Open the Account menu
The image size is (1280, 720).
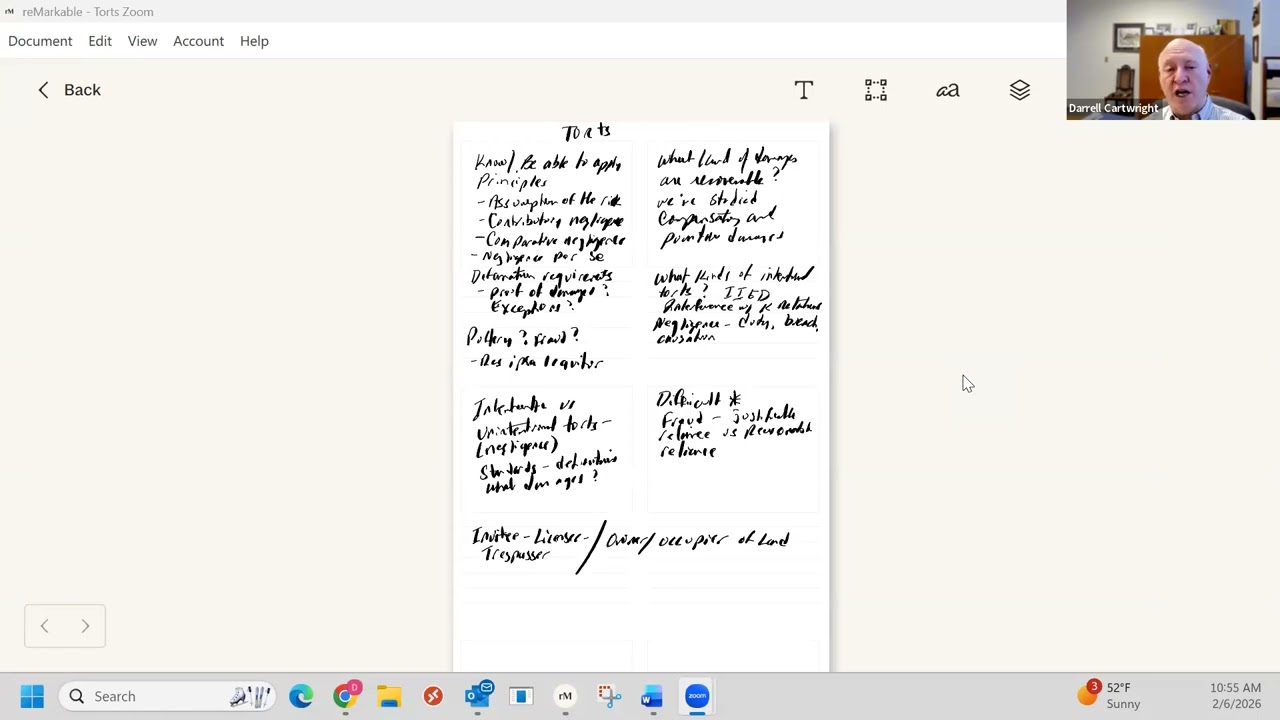198,41
